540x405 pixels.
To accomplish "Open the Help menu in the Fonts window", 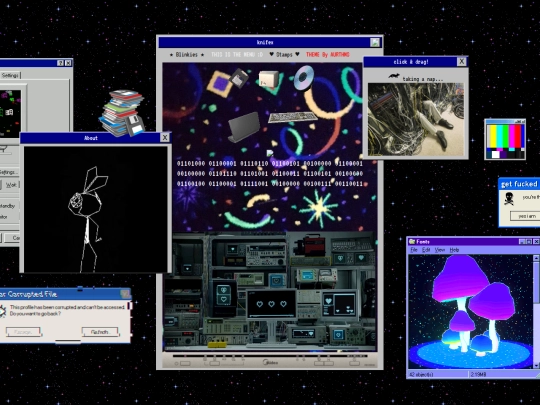I will click(x=454, y=250).
